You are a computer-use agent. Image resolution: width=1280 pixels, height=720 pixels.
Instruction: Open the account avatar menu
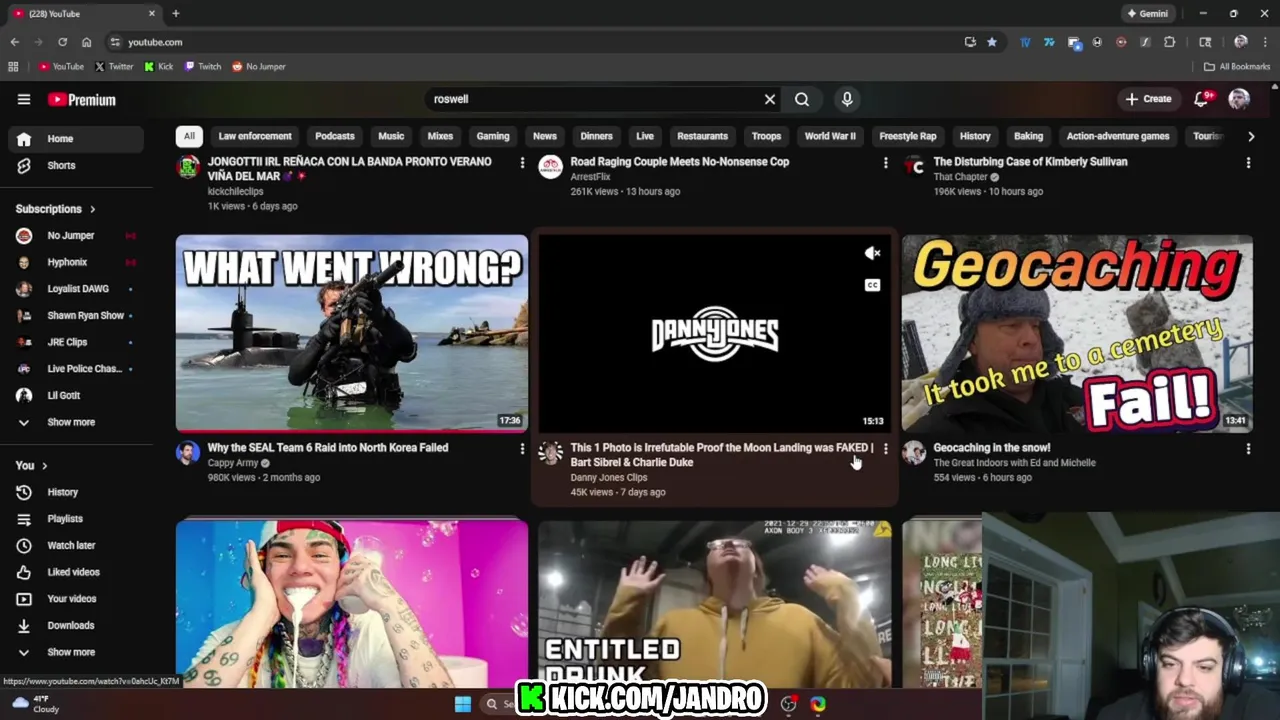1239,99
